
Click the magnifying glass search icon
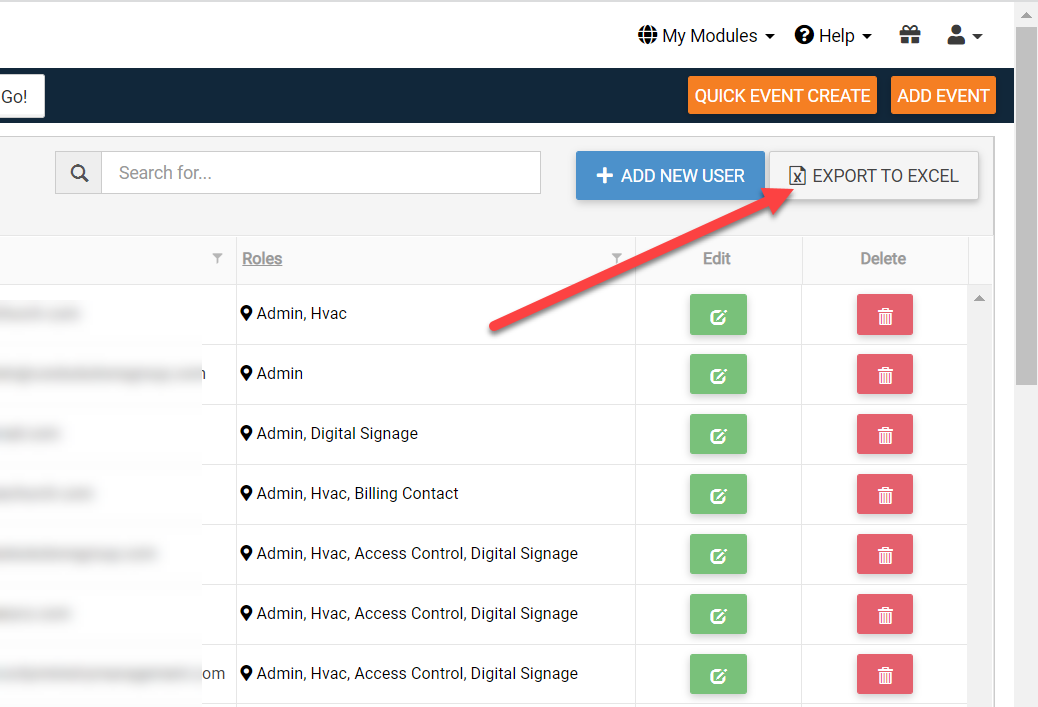79,173
